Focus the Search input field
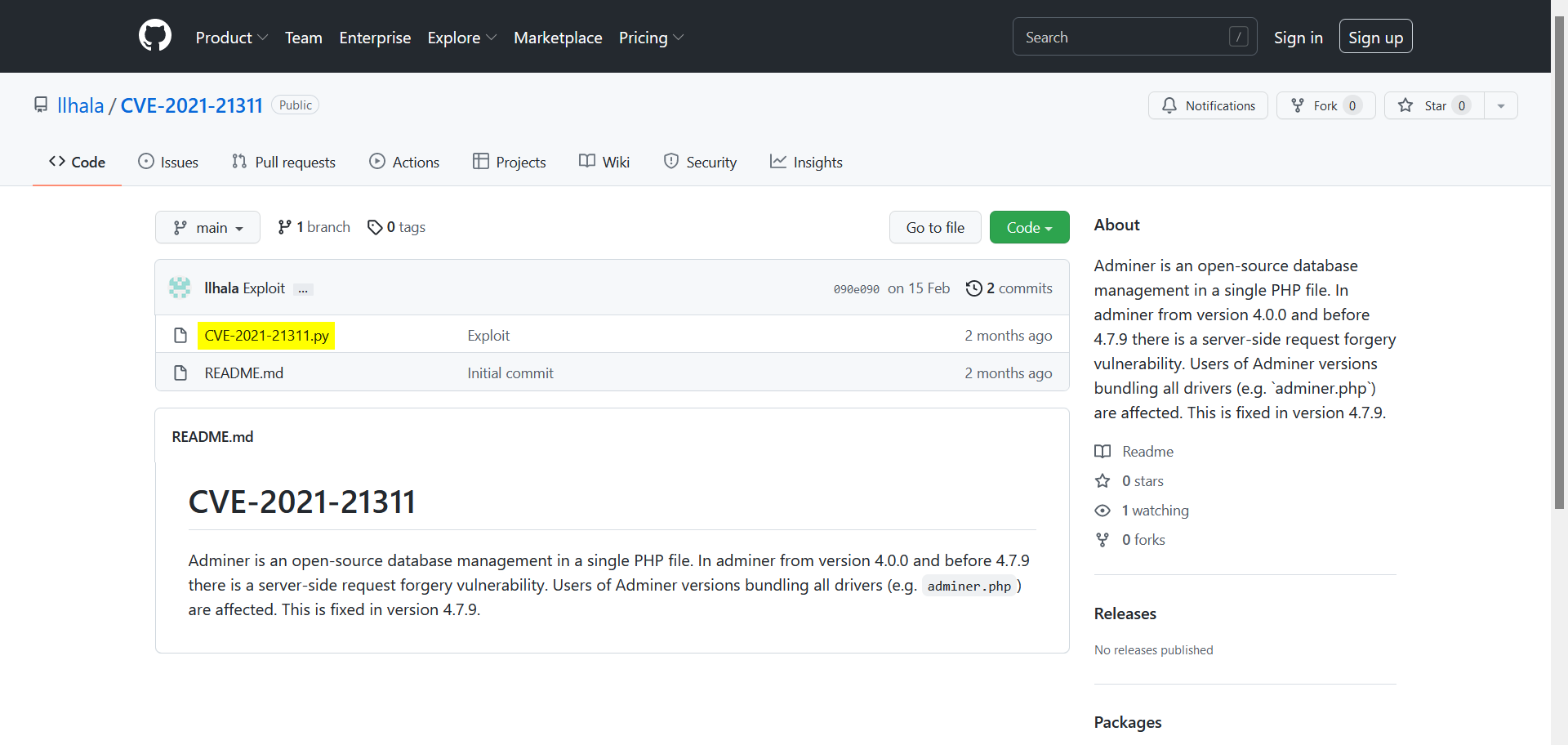Image resolution: width=1568 pixels, height=745 pixels. 1134,37
